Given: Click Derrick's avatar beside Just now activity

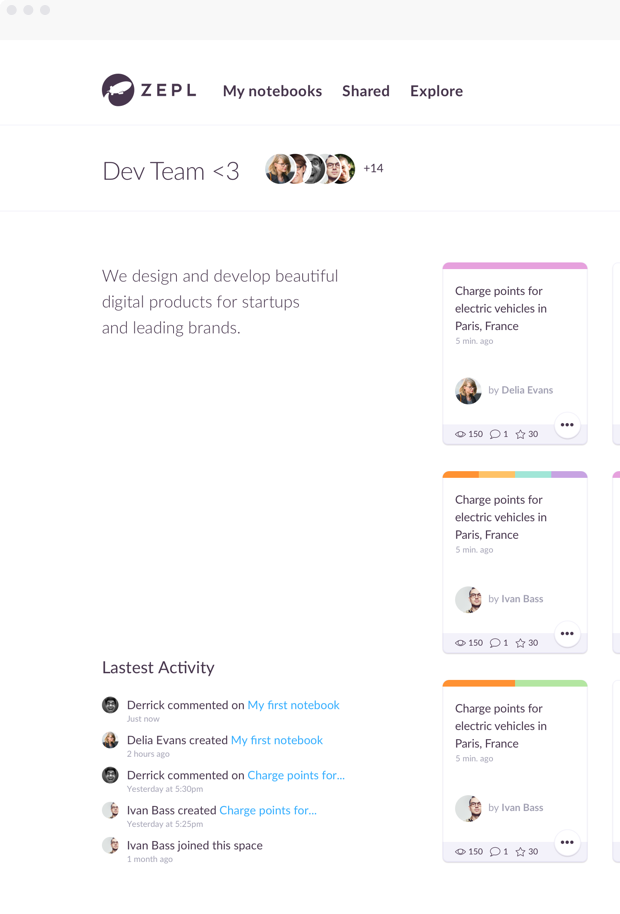Looking at the screenshot, I should (110, 705).
